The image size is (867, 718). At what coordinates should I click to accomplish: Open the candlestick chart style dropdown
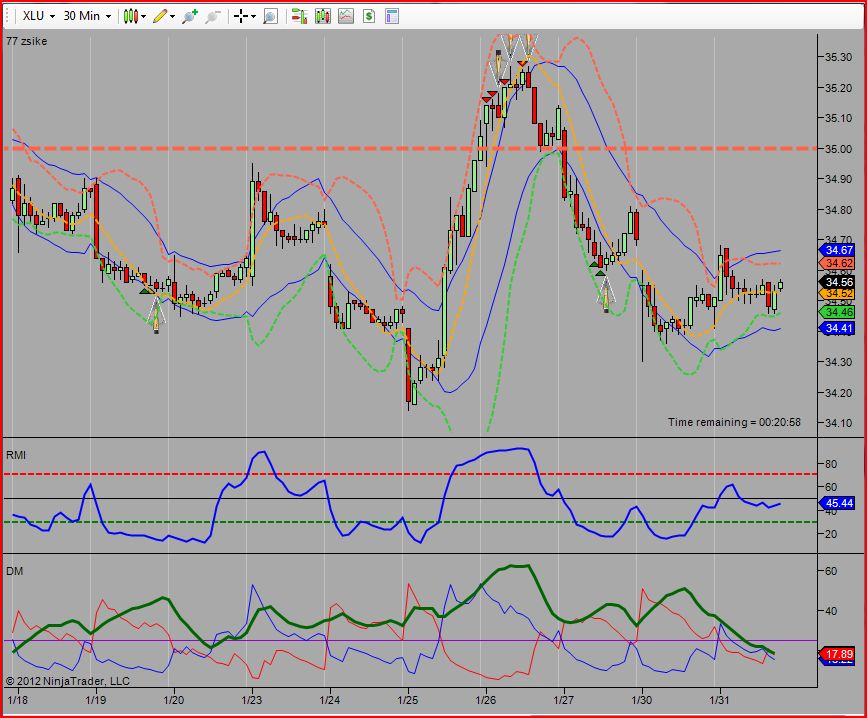click(134, 16)
